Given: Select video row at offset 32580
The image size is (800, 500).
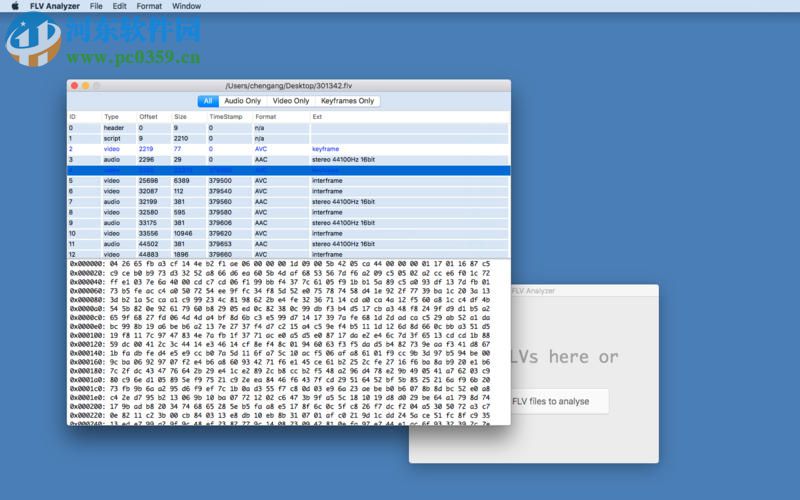Looking at the screenshot, I should pyautogui.click(x=288, y=212).
